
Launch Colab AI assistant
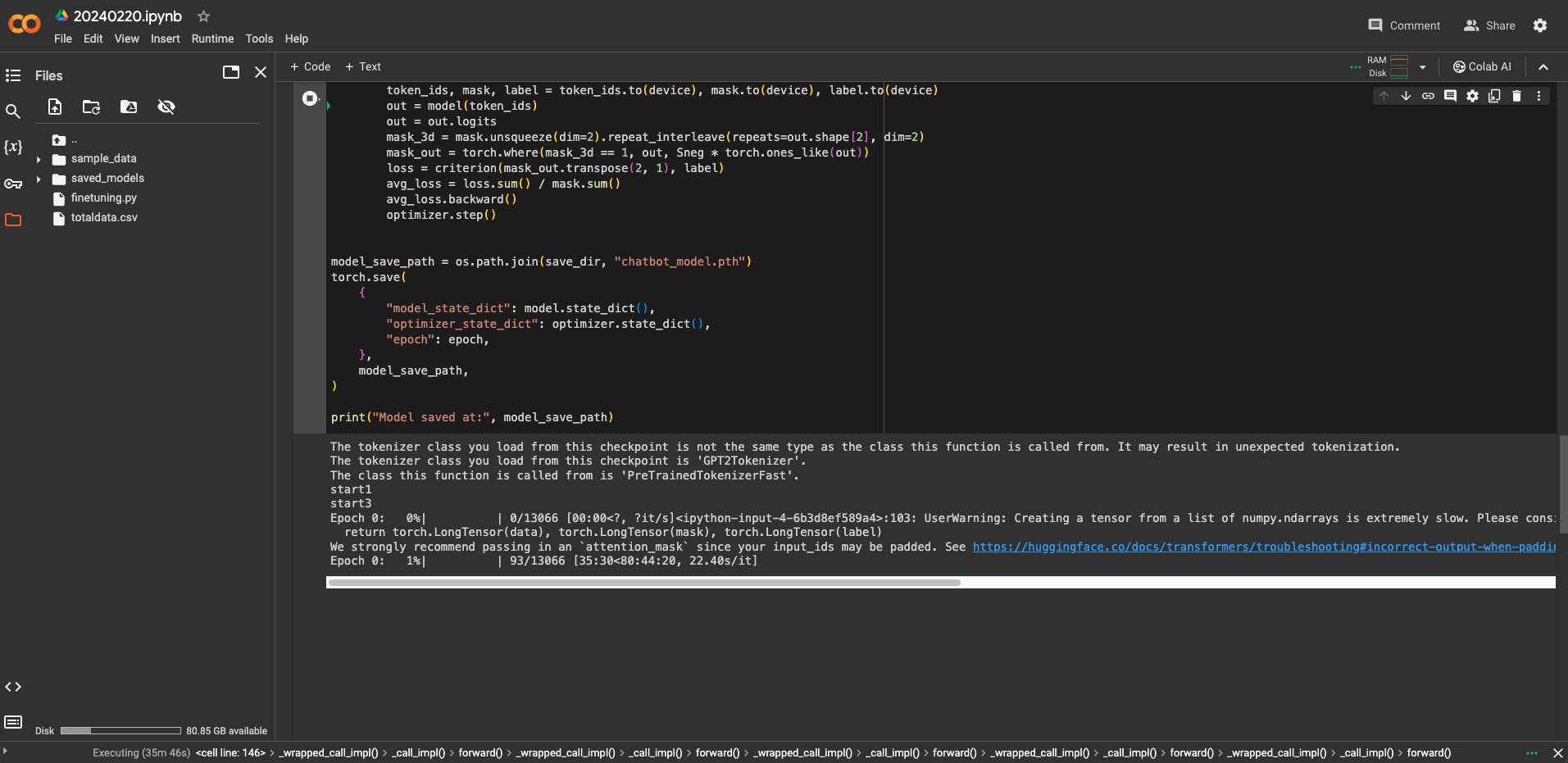tap(1482, 67)
